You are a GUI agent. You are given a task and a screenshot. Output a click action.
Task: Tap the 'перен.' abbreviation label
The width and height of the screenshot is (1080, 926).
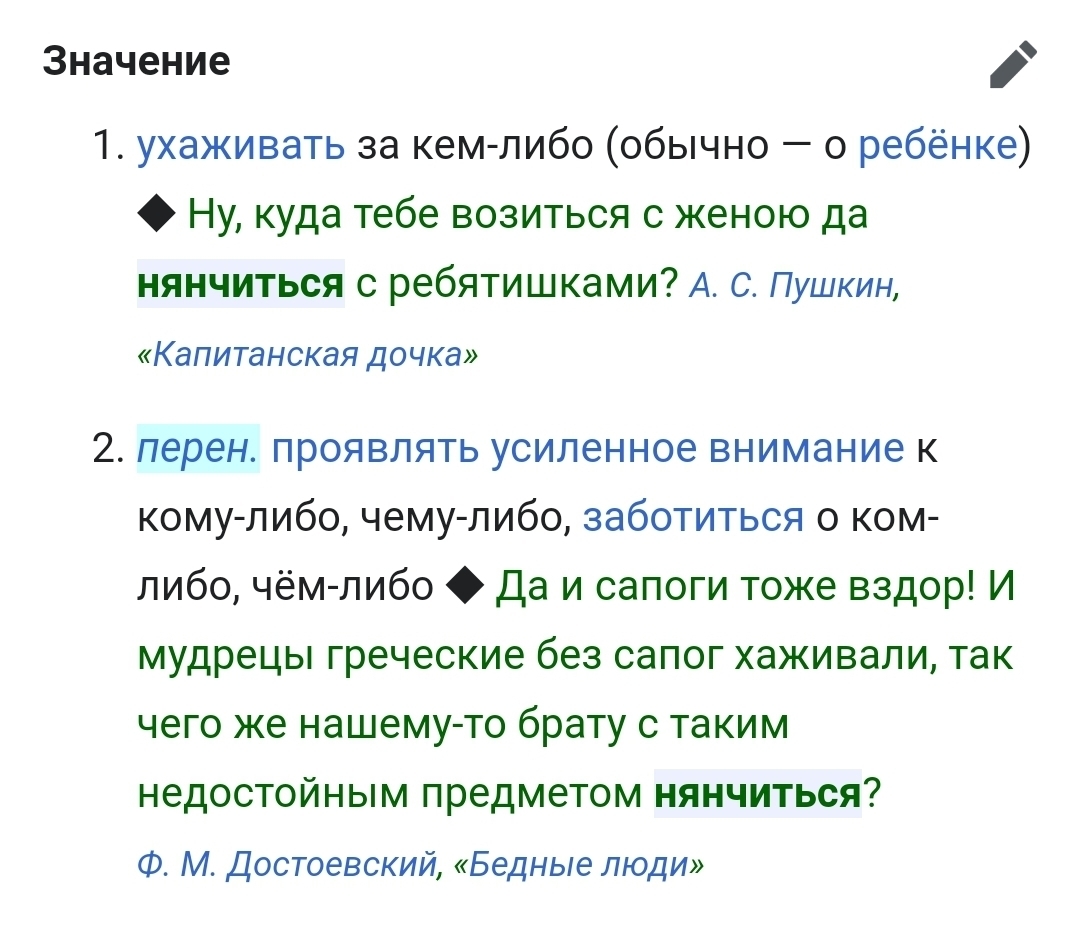click(198, 450)
